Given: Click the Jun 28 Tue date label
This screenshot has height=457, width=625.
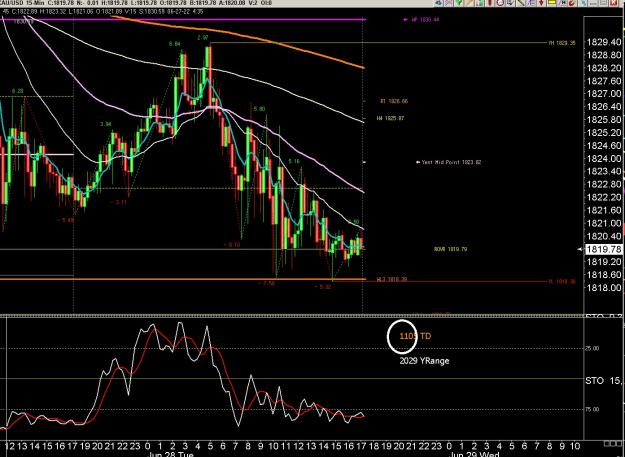Looking at the screenshot, I should coord(170,454).
